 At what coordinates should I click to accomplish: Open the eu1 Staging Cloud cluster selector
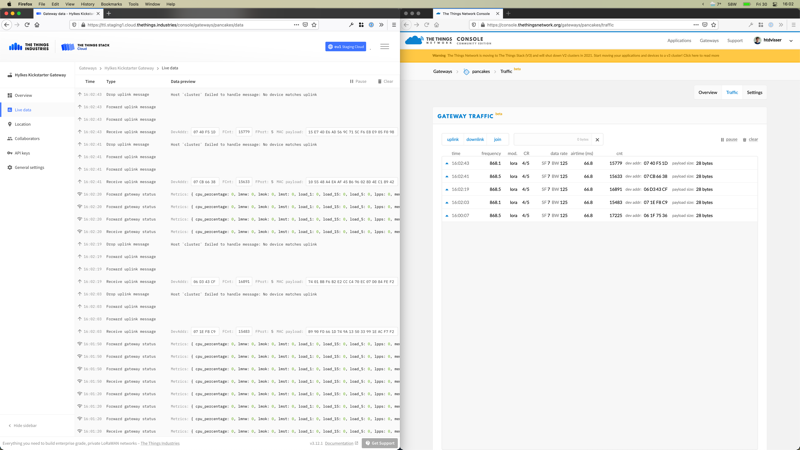click(345, 46)
